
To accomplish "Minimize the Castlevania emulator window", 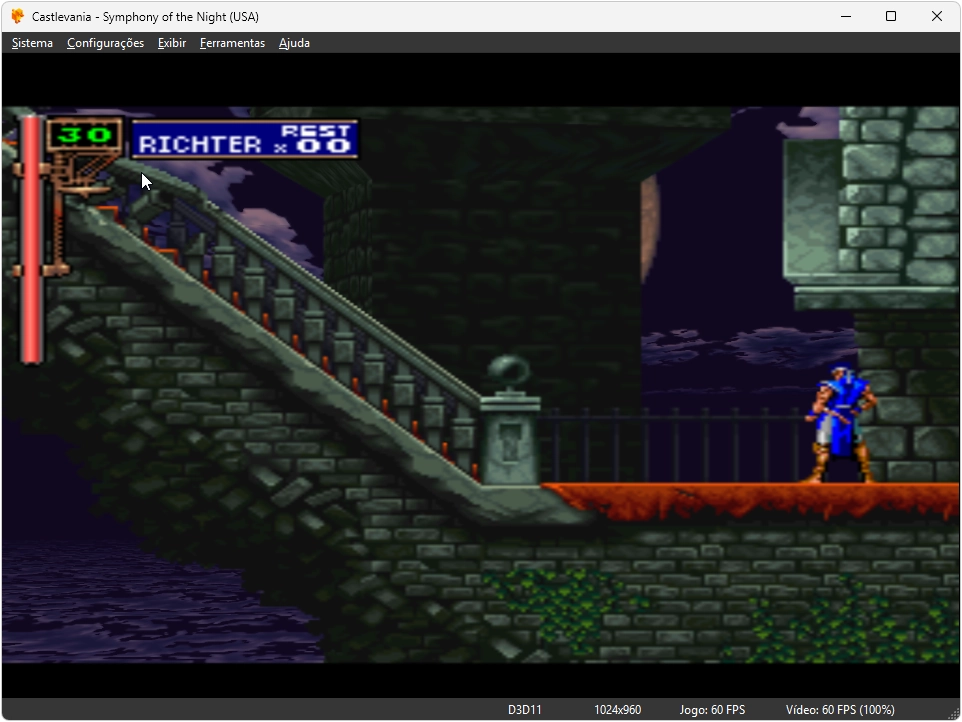I will [x=845, y=17].
